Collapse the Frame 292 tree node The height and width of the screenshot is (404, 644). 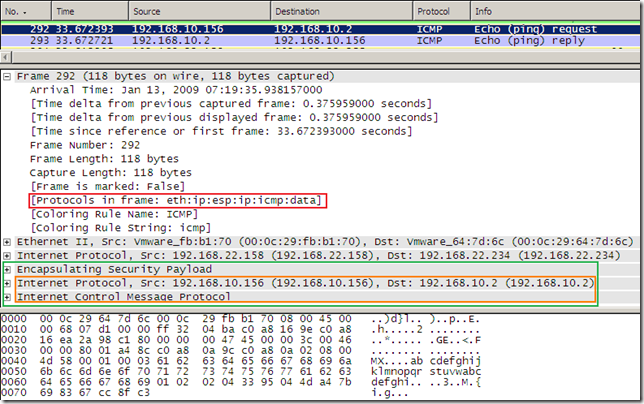9,76
